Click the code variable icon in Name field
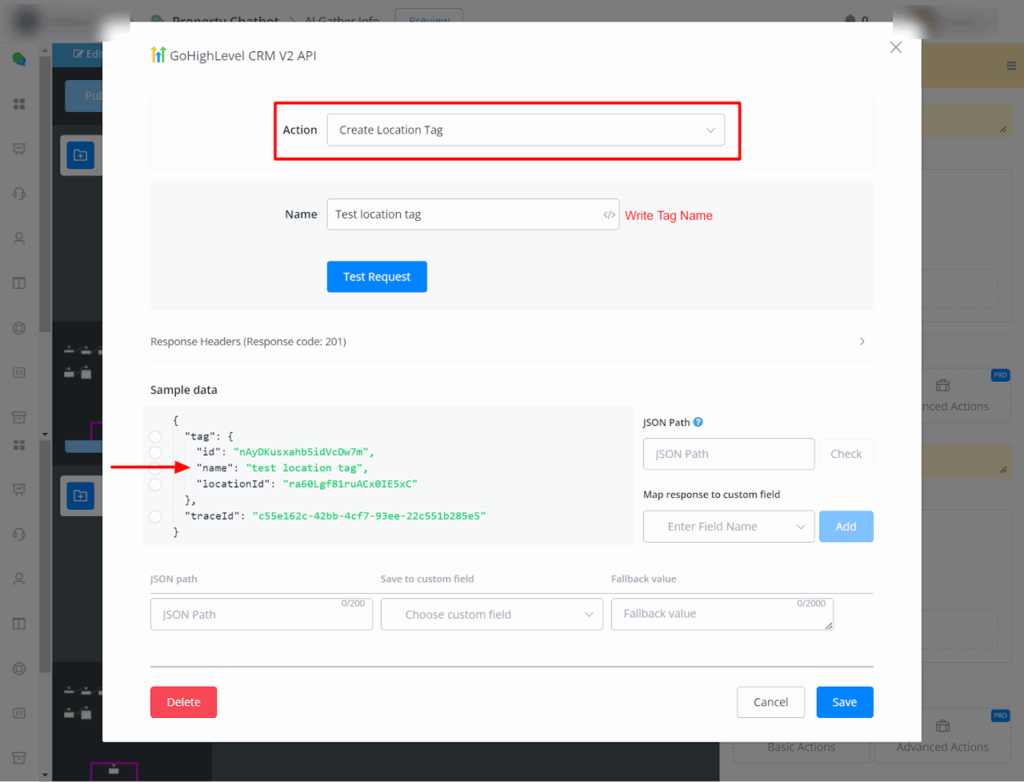 608,215
